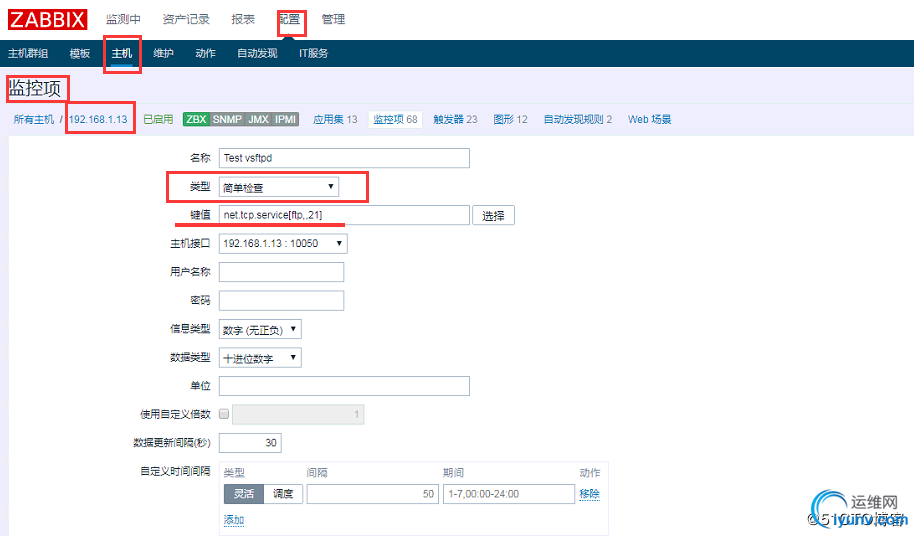
Task: Click the JMX availability badge
Action: coord(258,119)
